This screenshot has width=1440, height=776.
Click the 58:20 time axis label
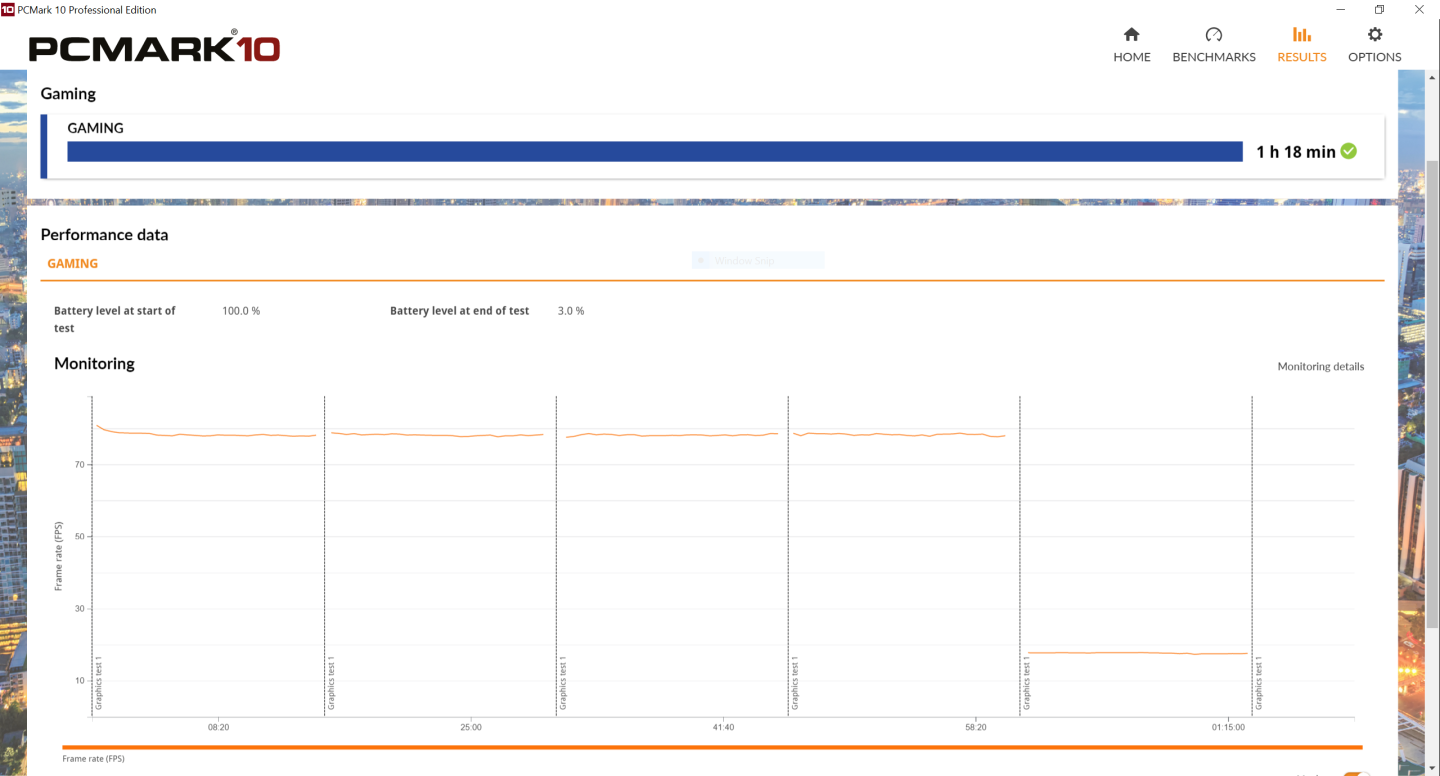[x=976, y=727]
